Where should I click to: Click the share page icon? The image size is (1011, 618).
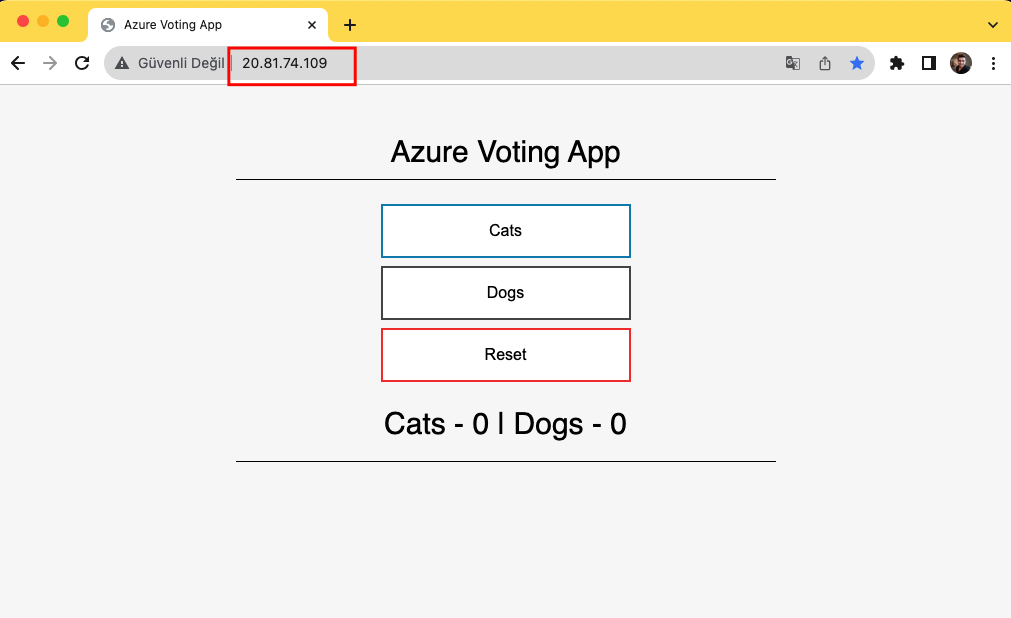(825, 63)
